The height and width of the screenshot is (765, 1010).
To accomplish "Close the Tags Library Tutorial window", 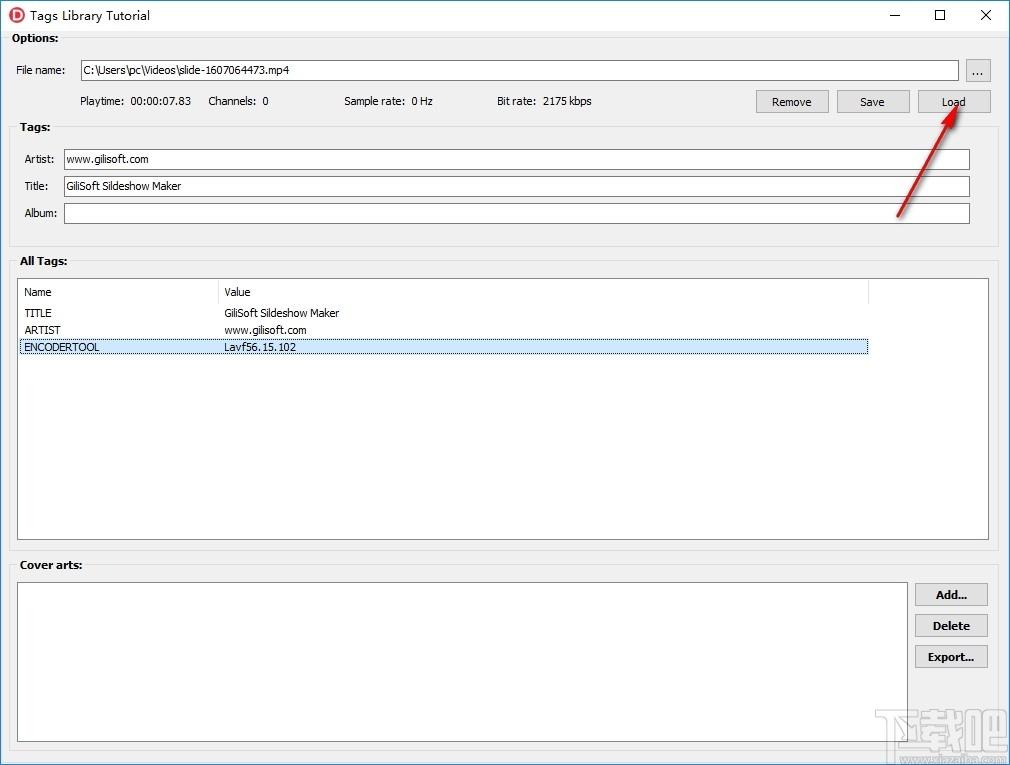I will pyautogui.click(x=986, y=15).
